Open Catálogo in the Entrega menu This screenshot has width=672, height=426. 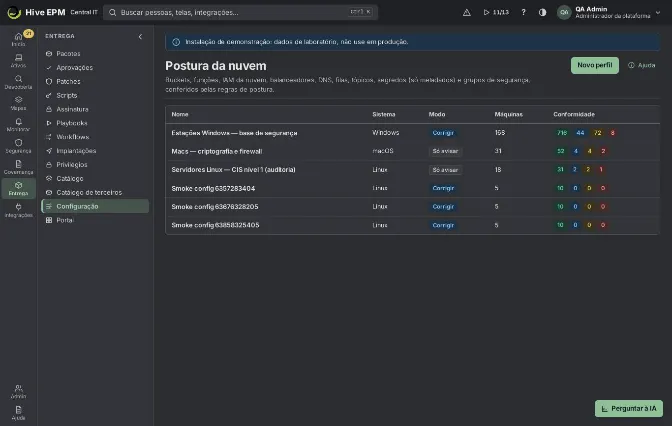coord(95,178)
